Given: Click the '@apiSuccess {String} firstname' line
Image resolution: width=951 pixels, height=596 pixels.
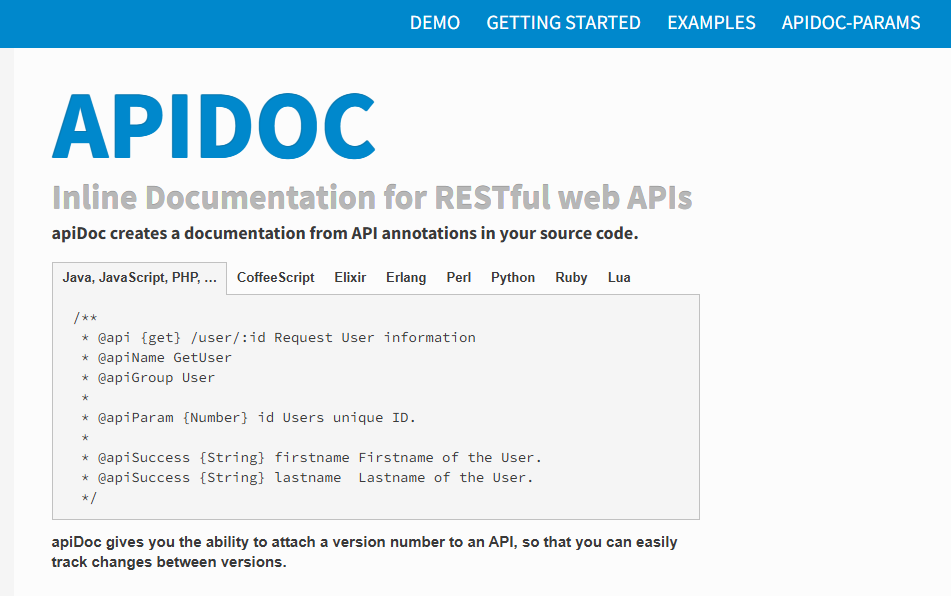Looking at the screenshot, I should coord(311,458).
